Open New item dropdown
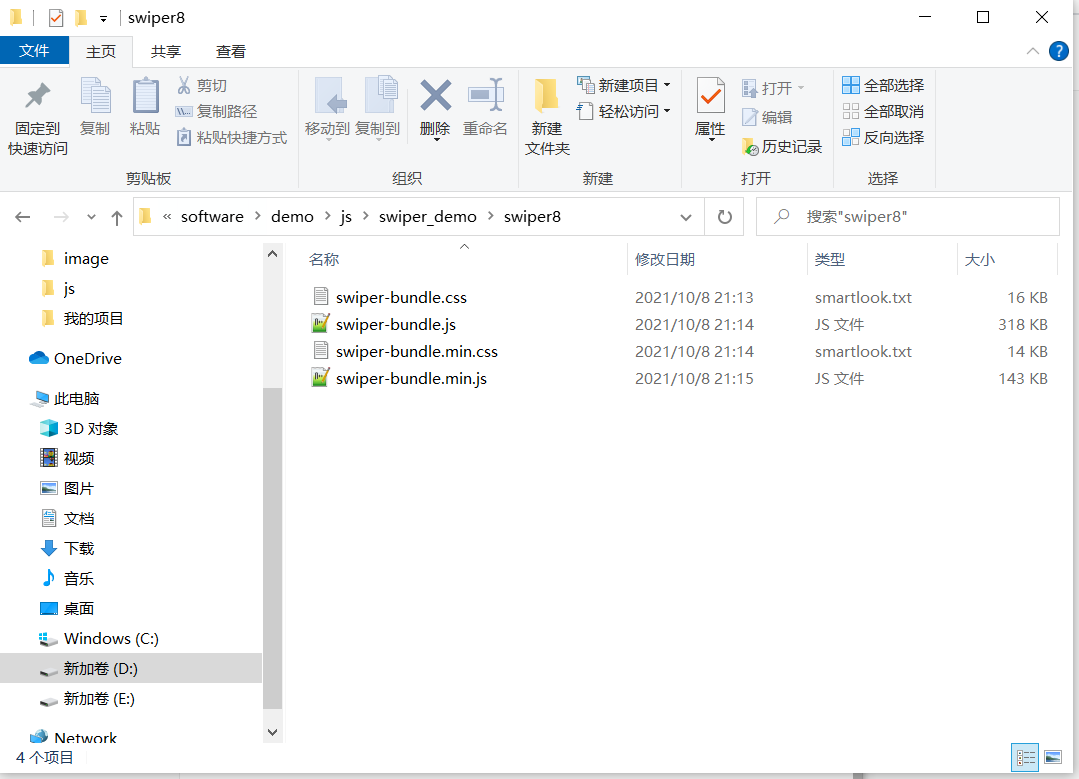This screenshot has width=1079, height=779. click(624, 85)
